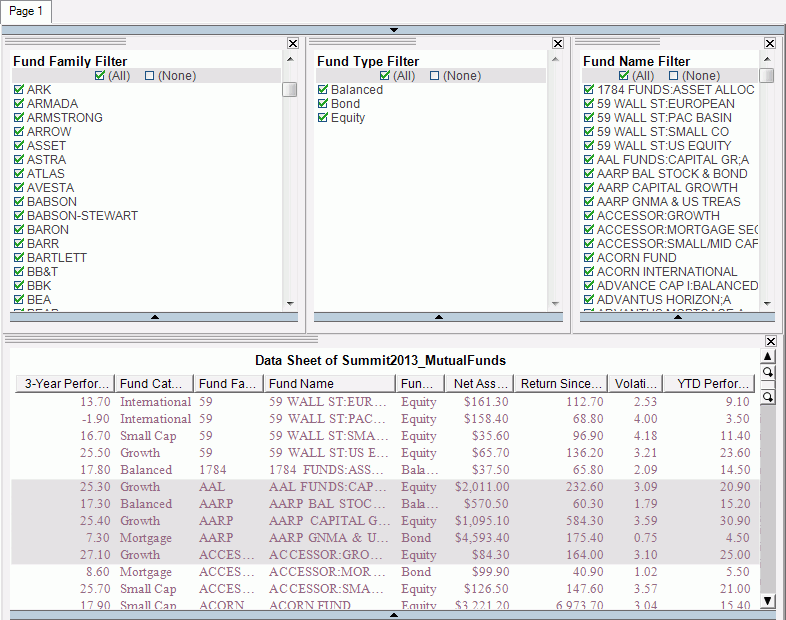Click the Fund Type Filter scroll-up arrow
The height and width of the screenshot is (620, 786).
[555, 60]
